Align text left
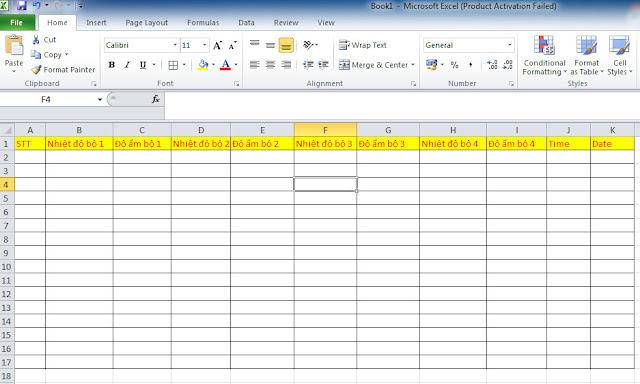640x384 pixels. (255, 64)
